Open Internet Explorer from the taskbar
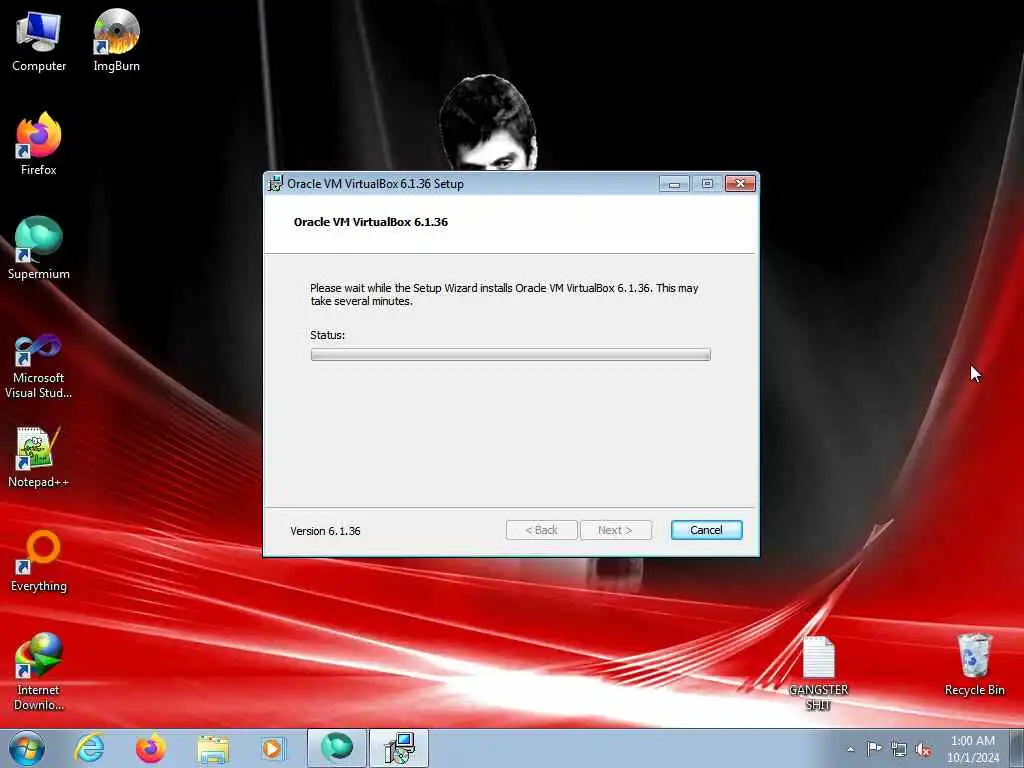 tap(89, 748)
